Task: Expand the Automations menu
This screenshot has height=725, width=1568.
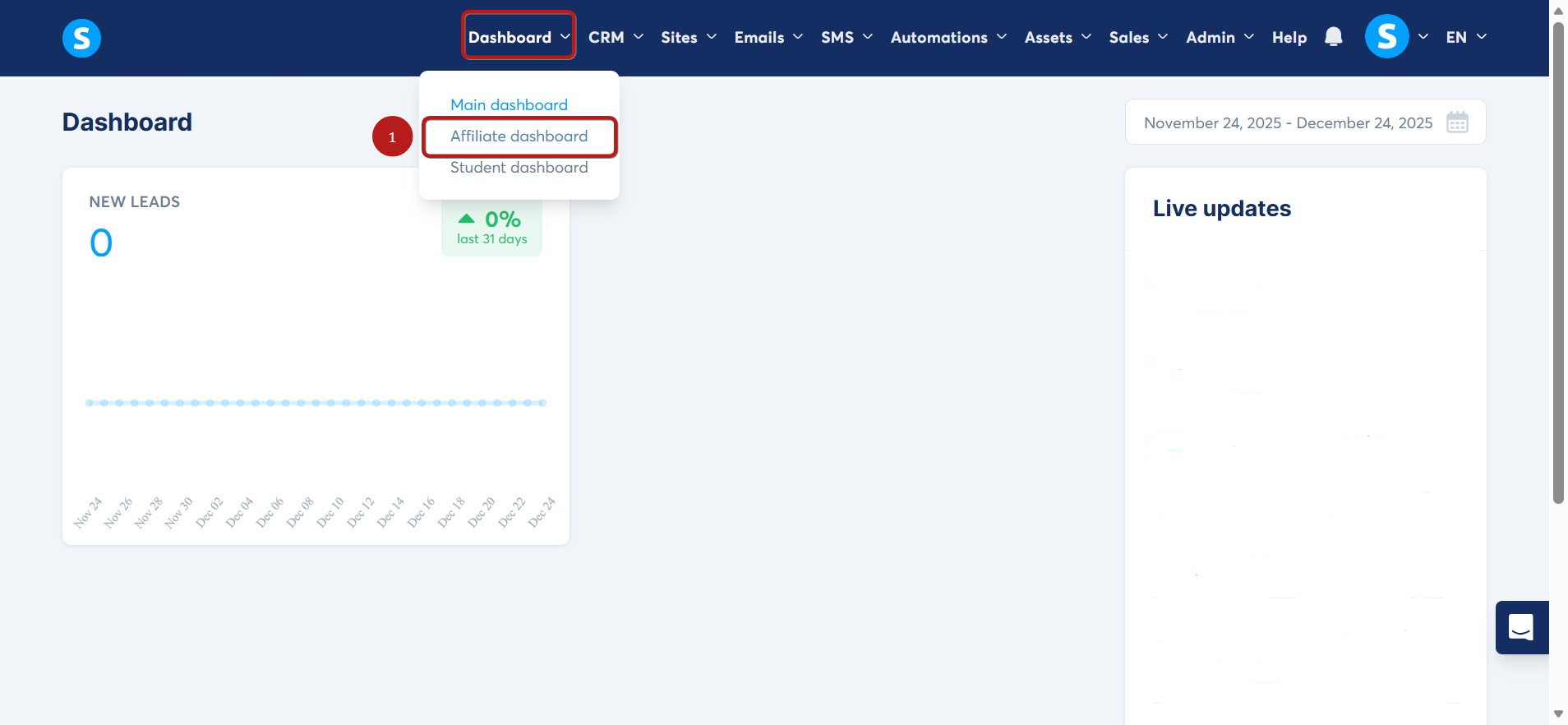Action: click(948, 37)
